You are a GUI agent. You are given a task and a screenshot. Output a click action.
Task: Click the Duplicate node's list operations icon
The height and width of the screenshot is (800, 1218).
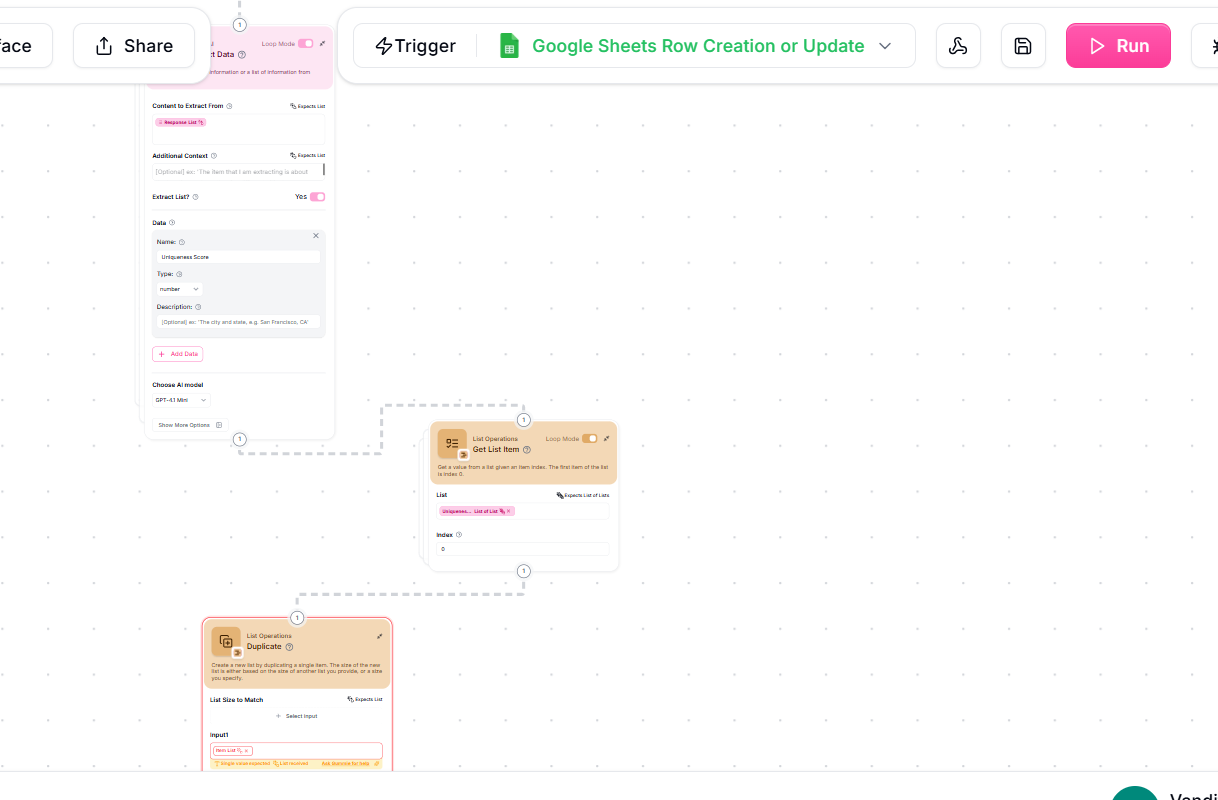coord(226,641)
